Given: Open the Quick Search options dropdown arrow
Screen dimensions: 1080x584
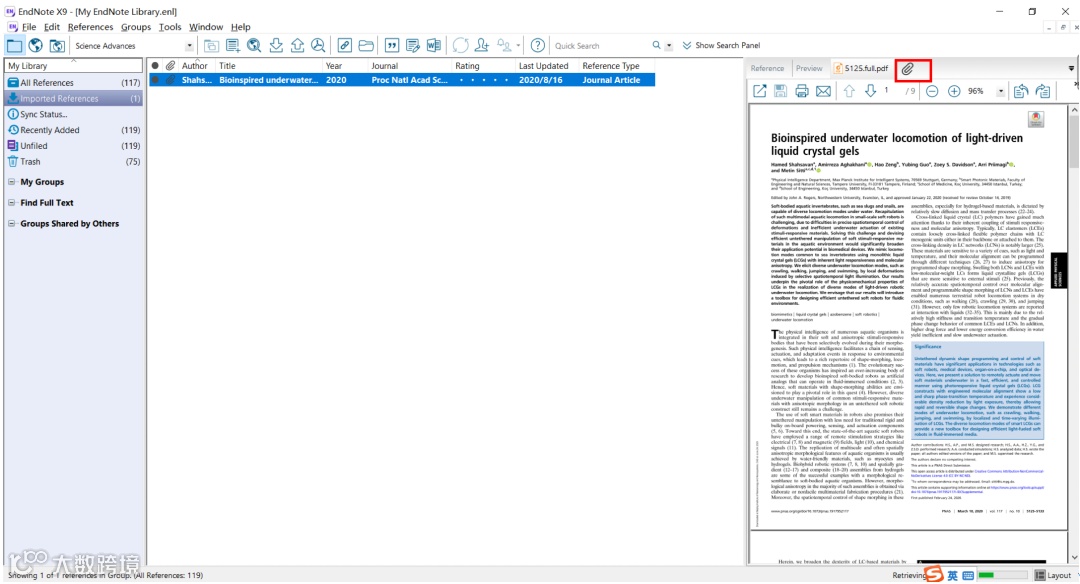Looking at the screenshot, I should [x=669, y=46].
